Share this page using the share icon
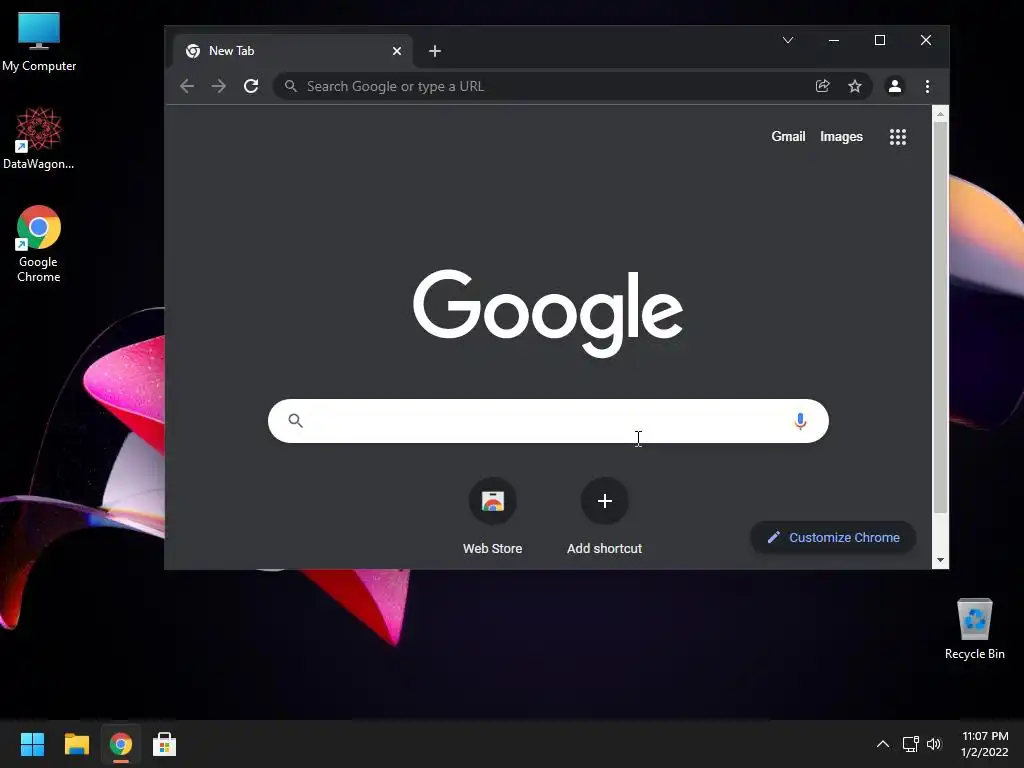The image size is (1024, 768). pyautogui.click(x=822, y=86)
